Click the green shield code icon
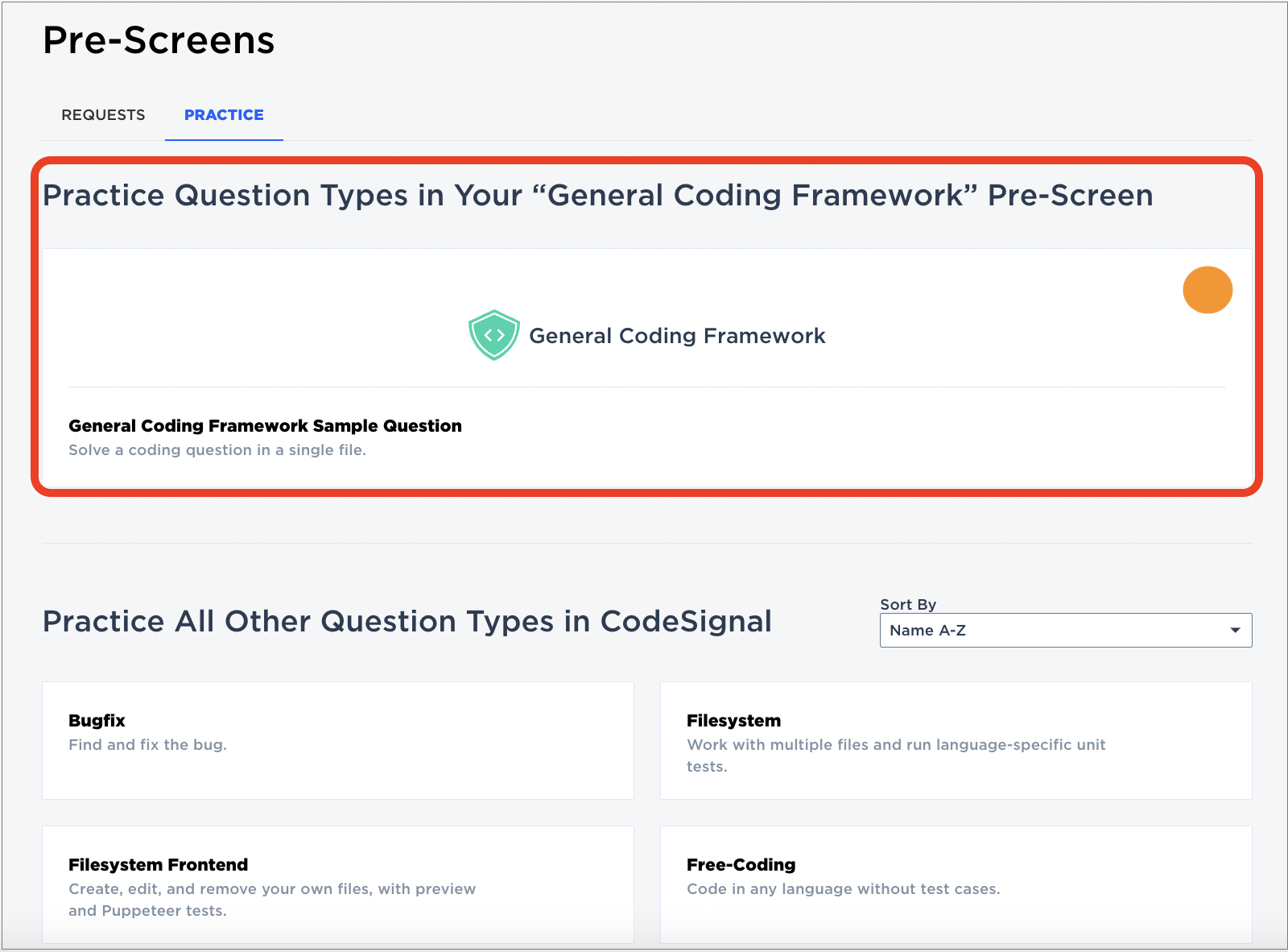The image size is (1288, 952). point(493,335)
